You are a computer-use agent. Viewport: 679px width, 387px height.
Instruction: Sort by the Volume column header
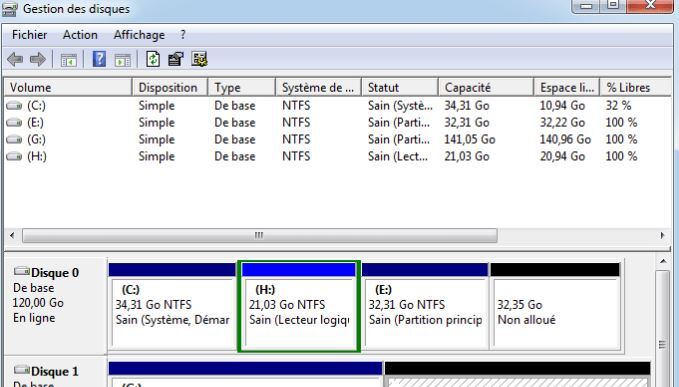click(68, 87)
